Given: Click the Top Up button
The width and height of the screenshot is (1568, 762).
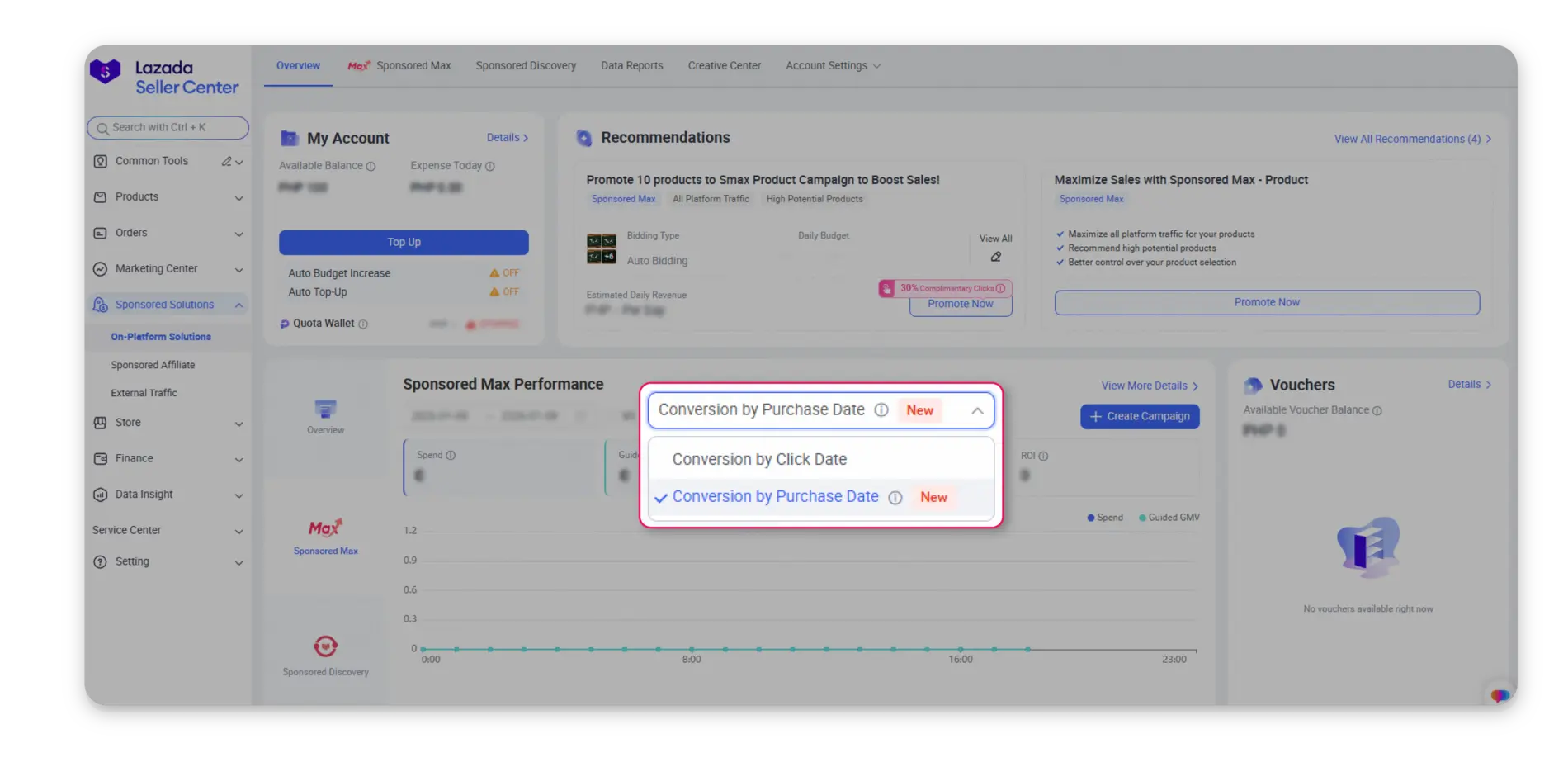Looking at the screenshot, I should 404,242.
